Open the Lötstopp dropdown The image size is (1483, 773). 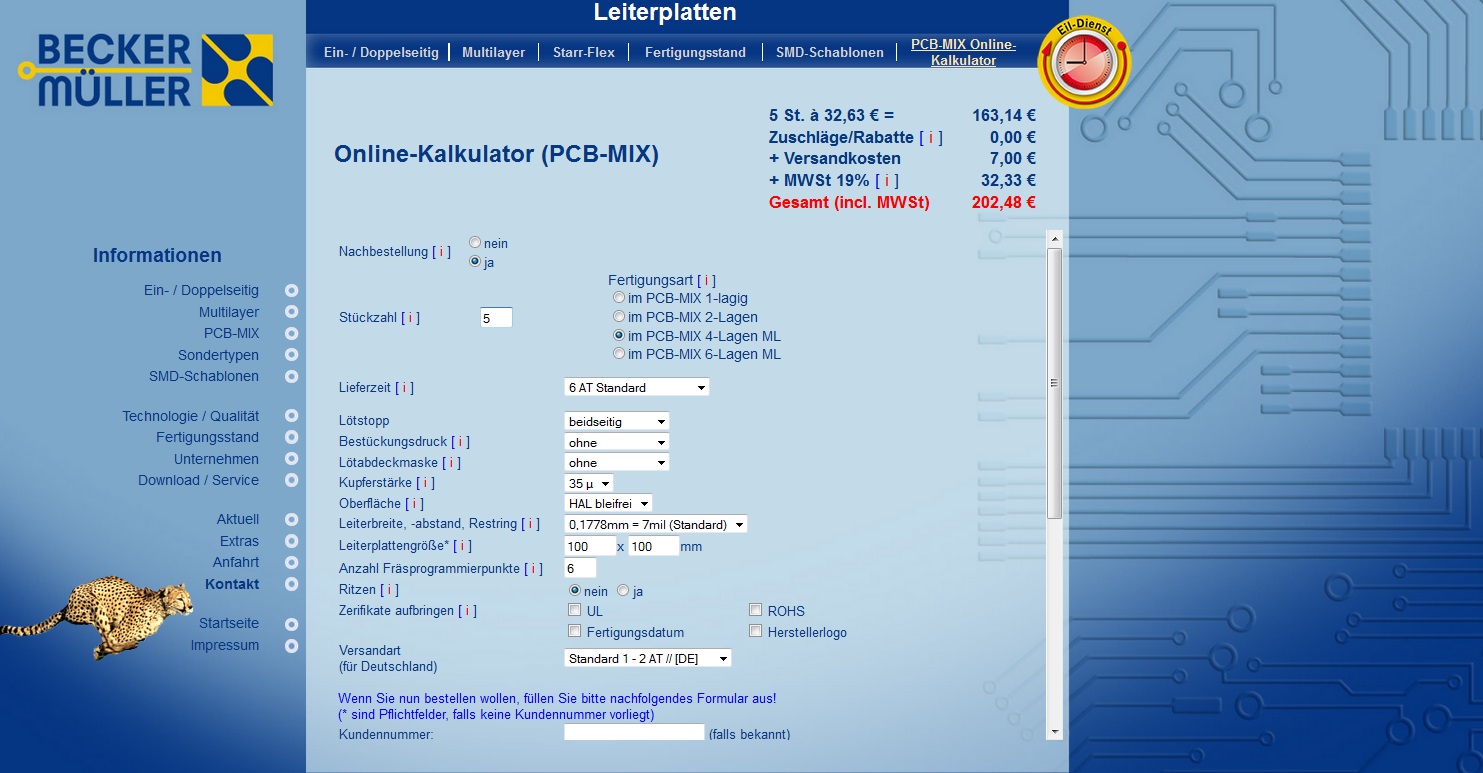click(x=617, y=422)
